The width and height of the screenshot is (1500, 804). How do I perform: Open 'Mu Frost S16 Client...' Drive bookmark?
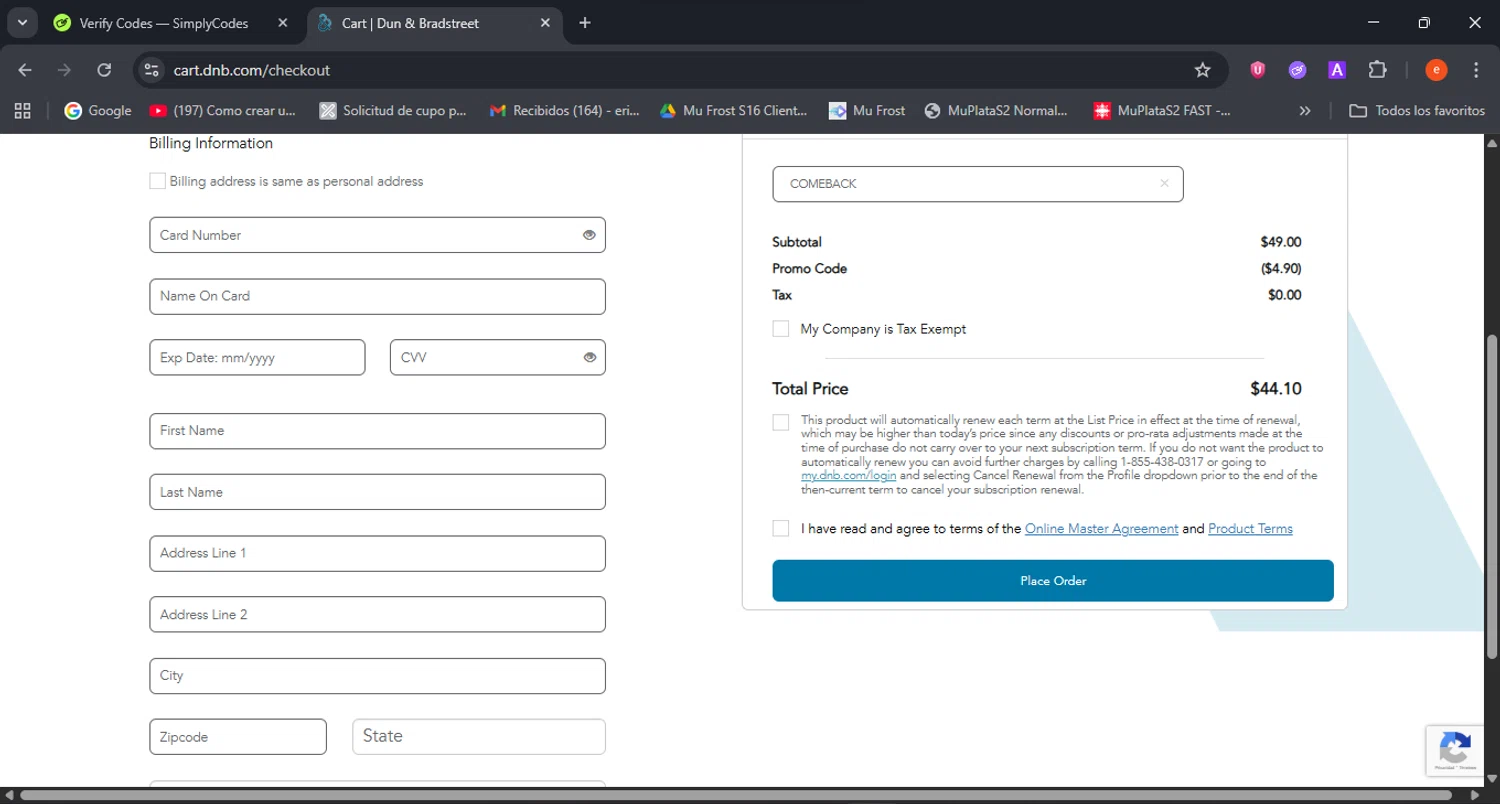[733, 111]
